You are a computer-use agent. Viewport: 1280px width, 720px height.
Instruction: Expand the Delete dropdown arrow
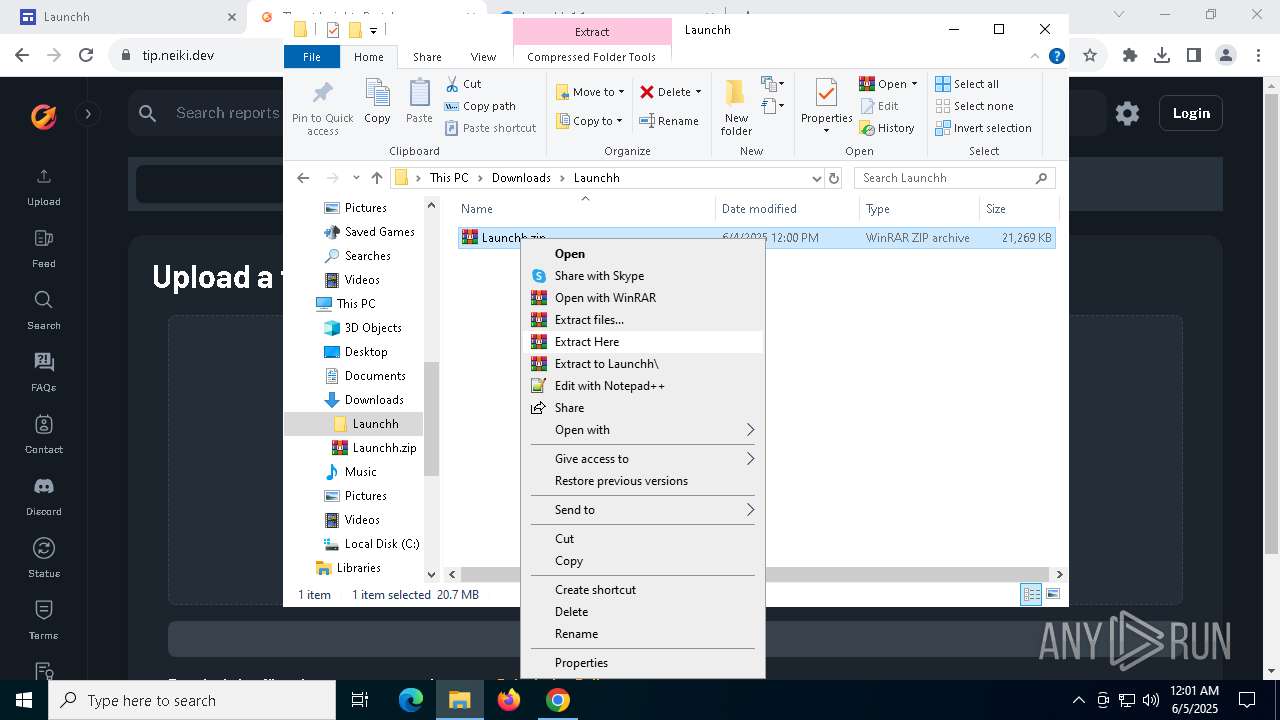pyautogui.click(x=697, y=92)
